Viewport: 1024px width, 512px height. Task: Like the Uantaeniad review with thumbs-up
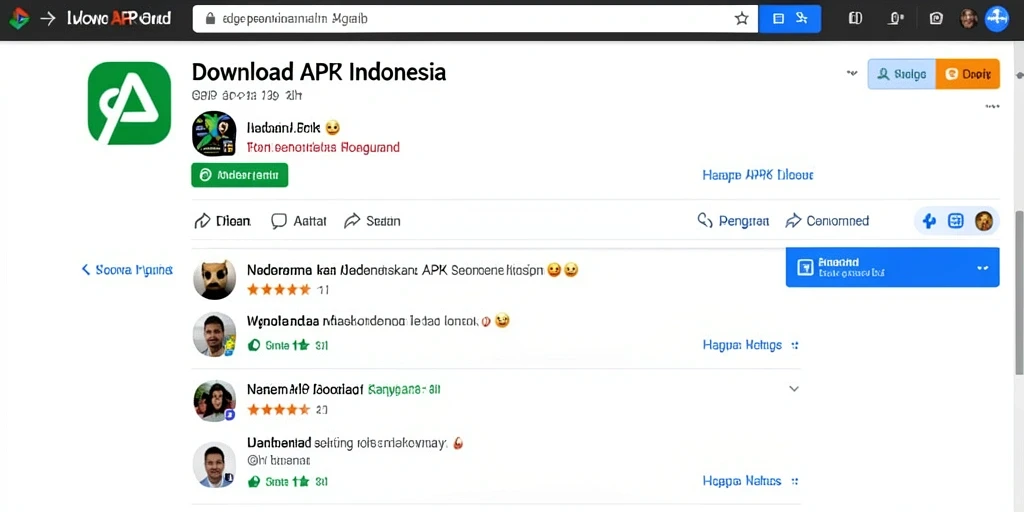click(254, 482)
